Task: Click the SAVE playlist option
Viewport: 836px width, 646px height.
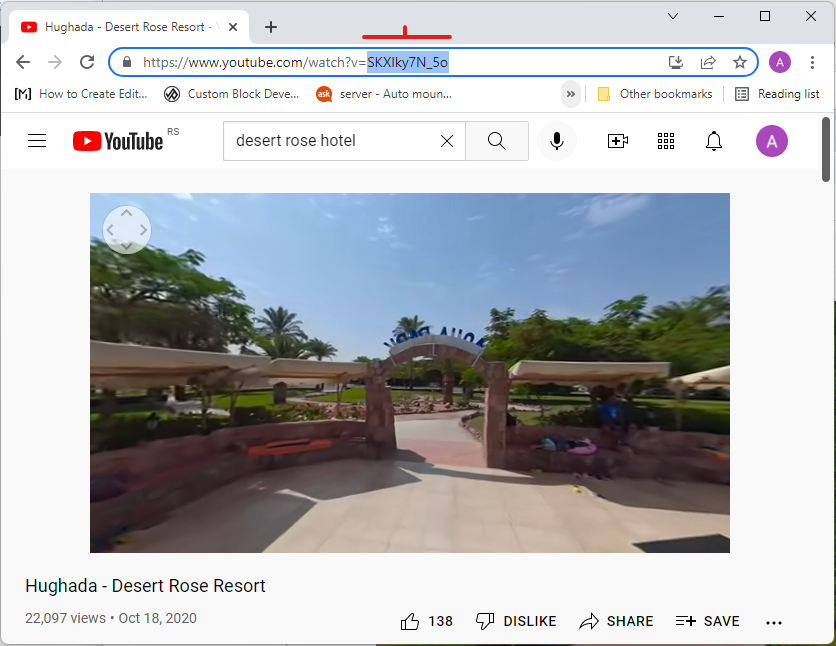Action: tap(707, 621)
